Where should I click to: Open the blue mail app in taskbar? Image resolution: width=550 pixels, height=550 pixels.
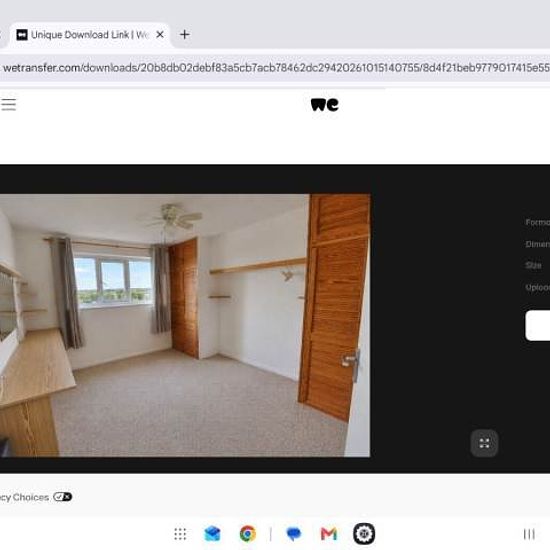tap(212, 534)
